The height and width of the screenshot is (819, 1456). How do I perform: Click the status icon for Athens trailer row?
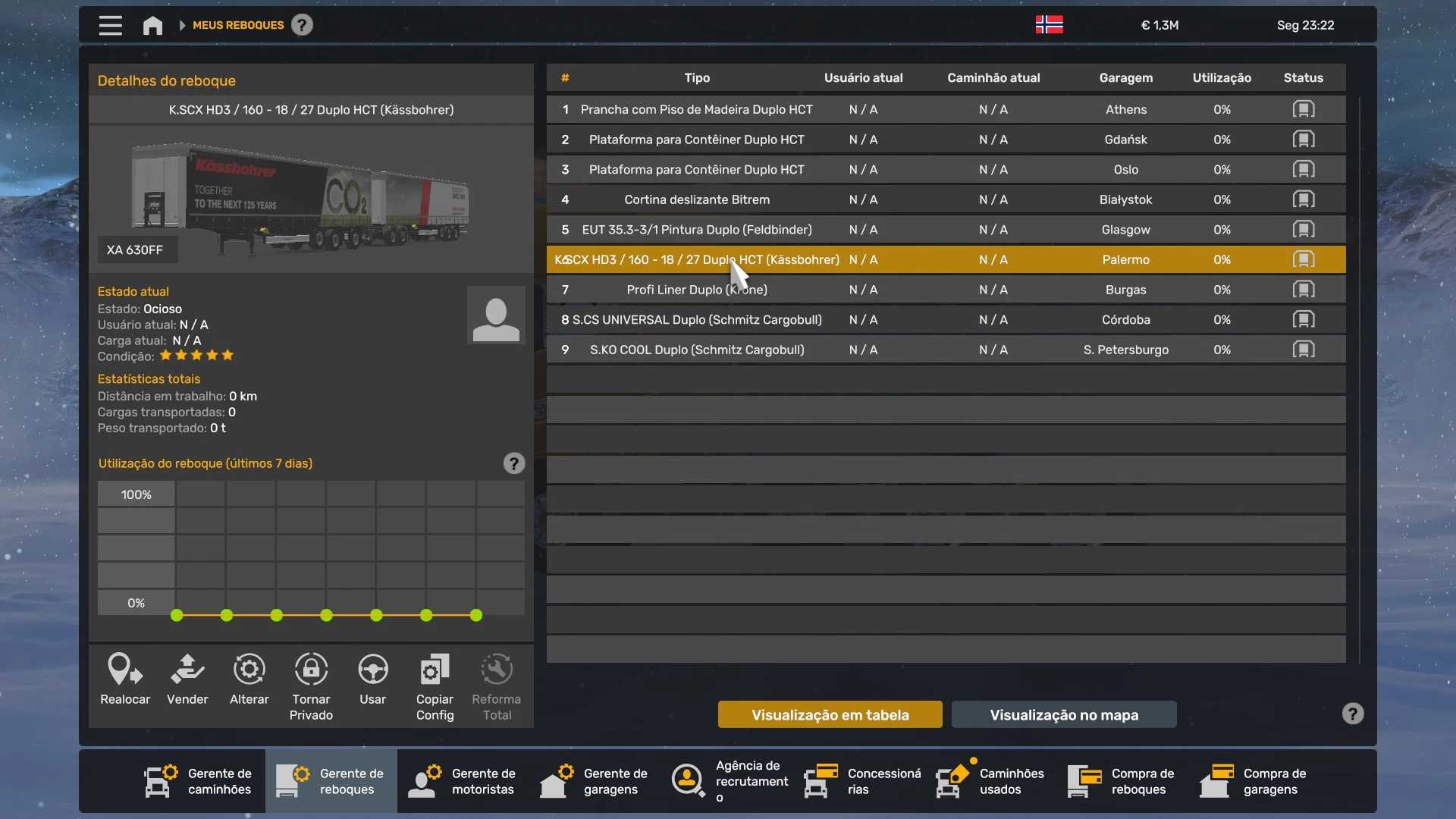(x=1303, y=110)
